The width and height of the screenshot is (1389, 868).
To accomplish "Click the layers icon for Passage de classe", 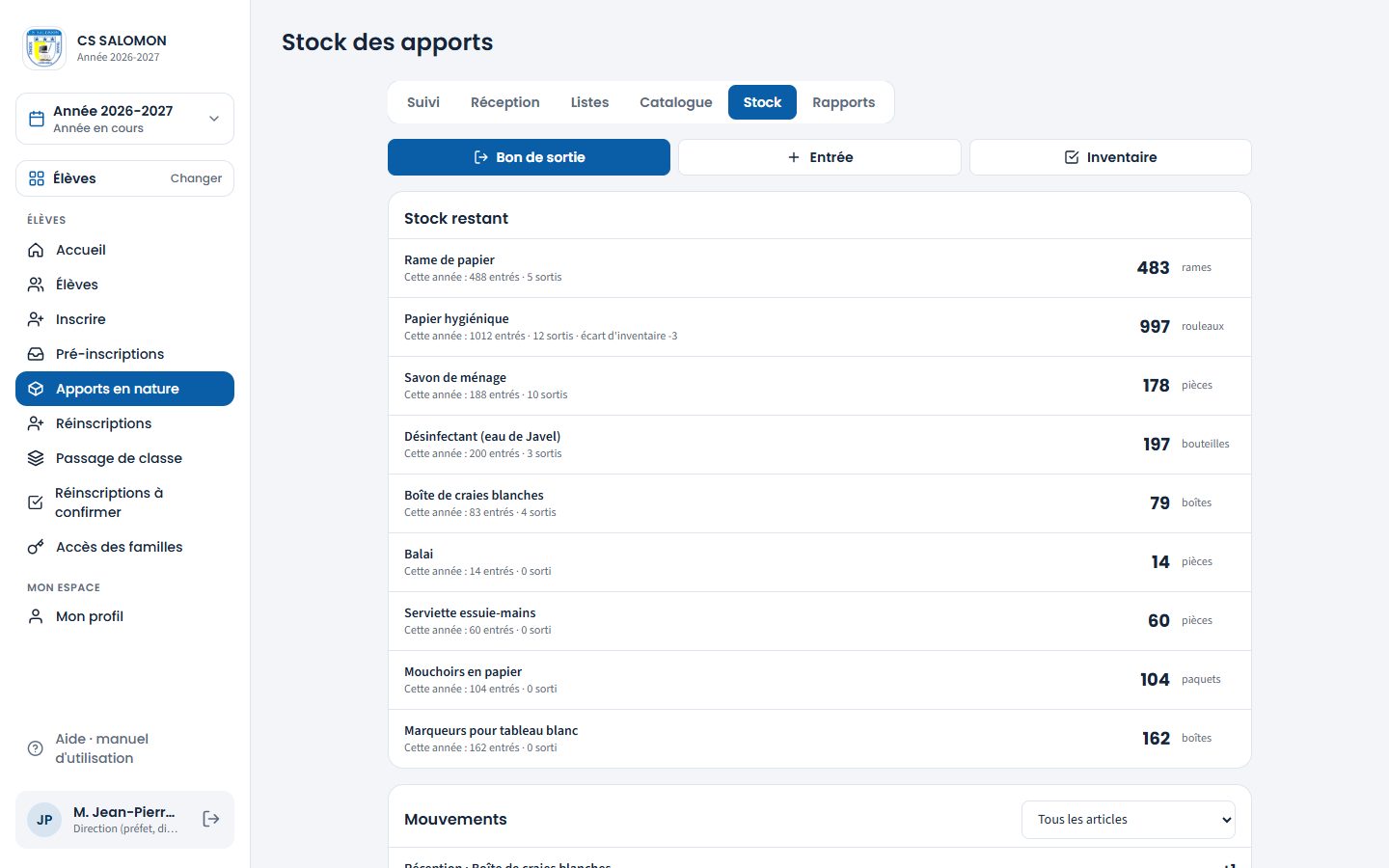I will pyautogui.click(x=36, y=458).
